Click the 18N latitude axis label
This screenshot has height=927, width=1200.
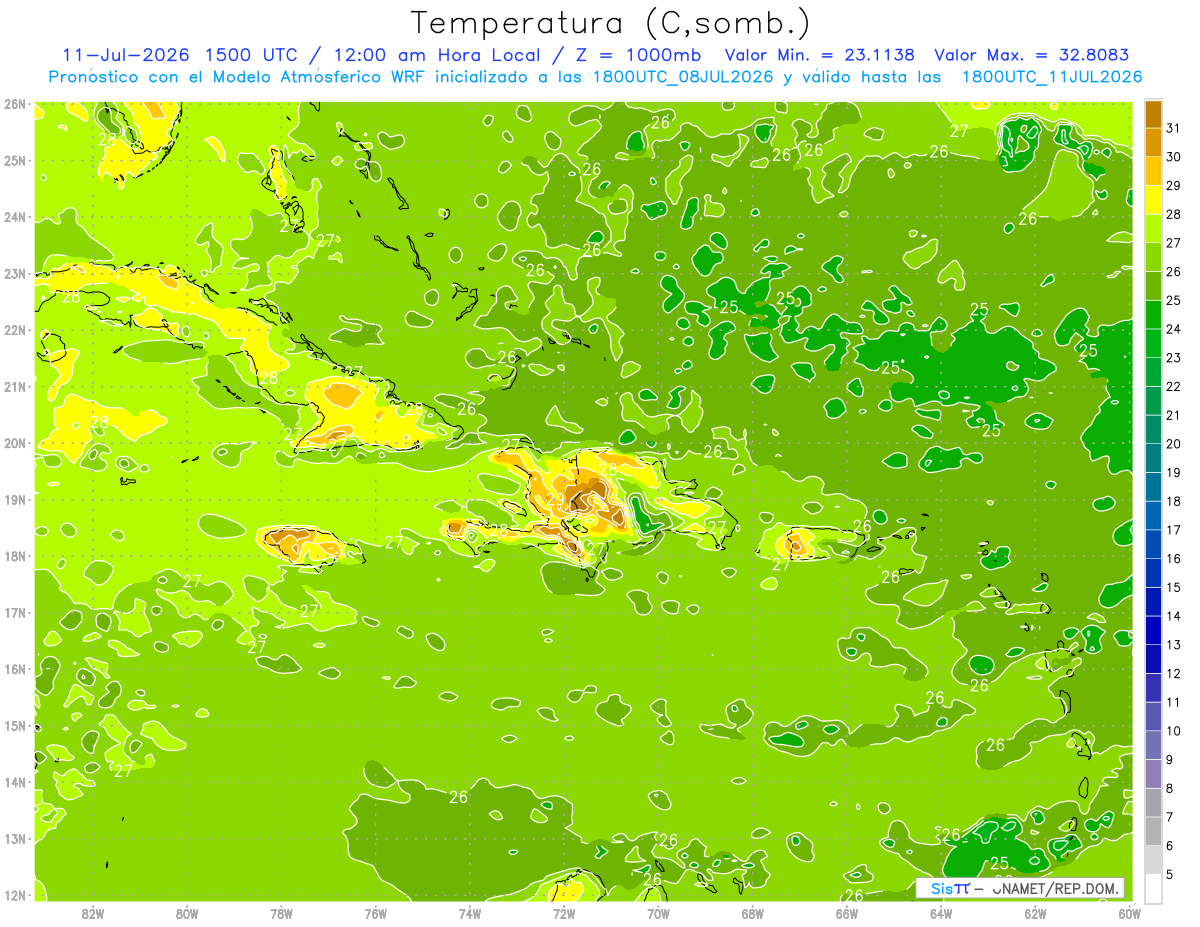[x=15, y=556]
